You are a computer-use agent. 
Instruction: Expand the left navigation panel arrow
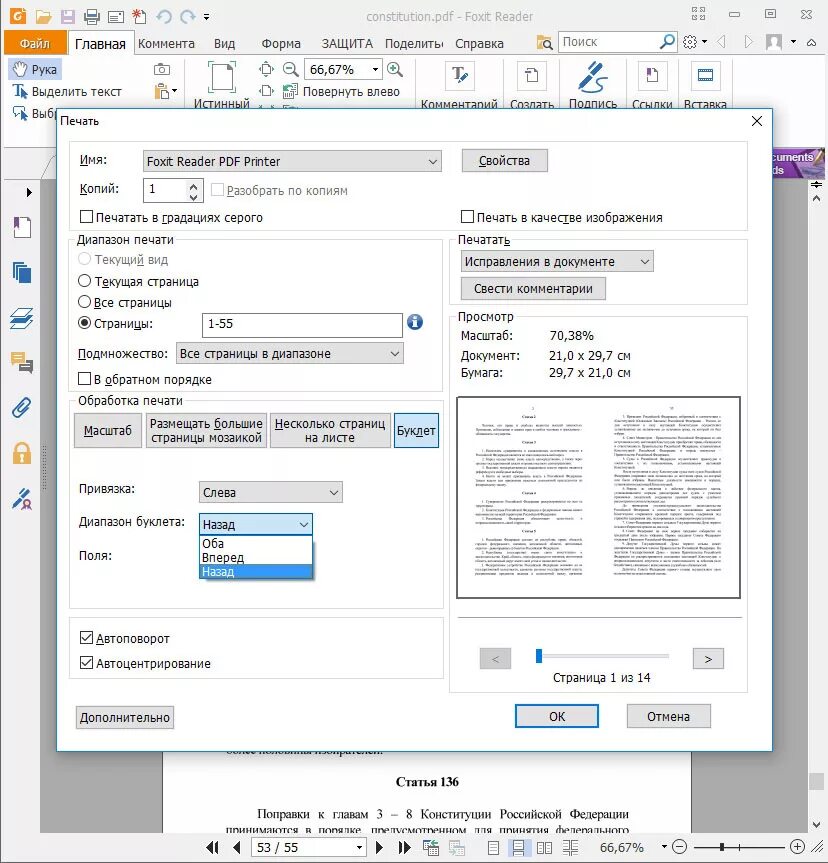pyautogui.click(x=29, y=192)
